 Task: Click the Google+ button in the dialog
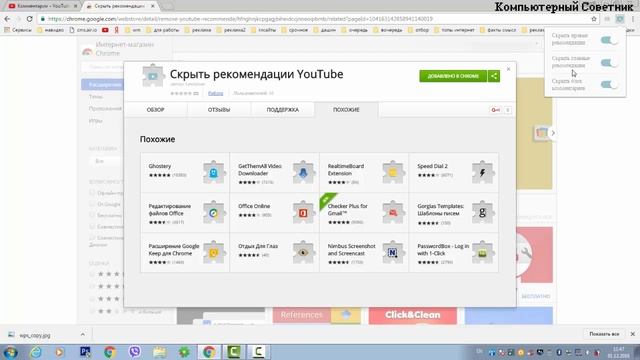496,110
